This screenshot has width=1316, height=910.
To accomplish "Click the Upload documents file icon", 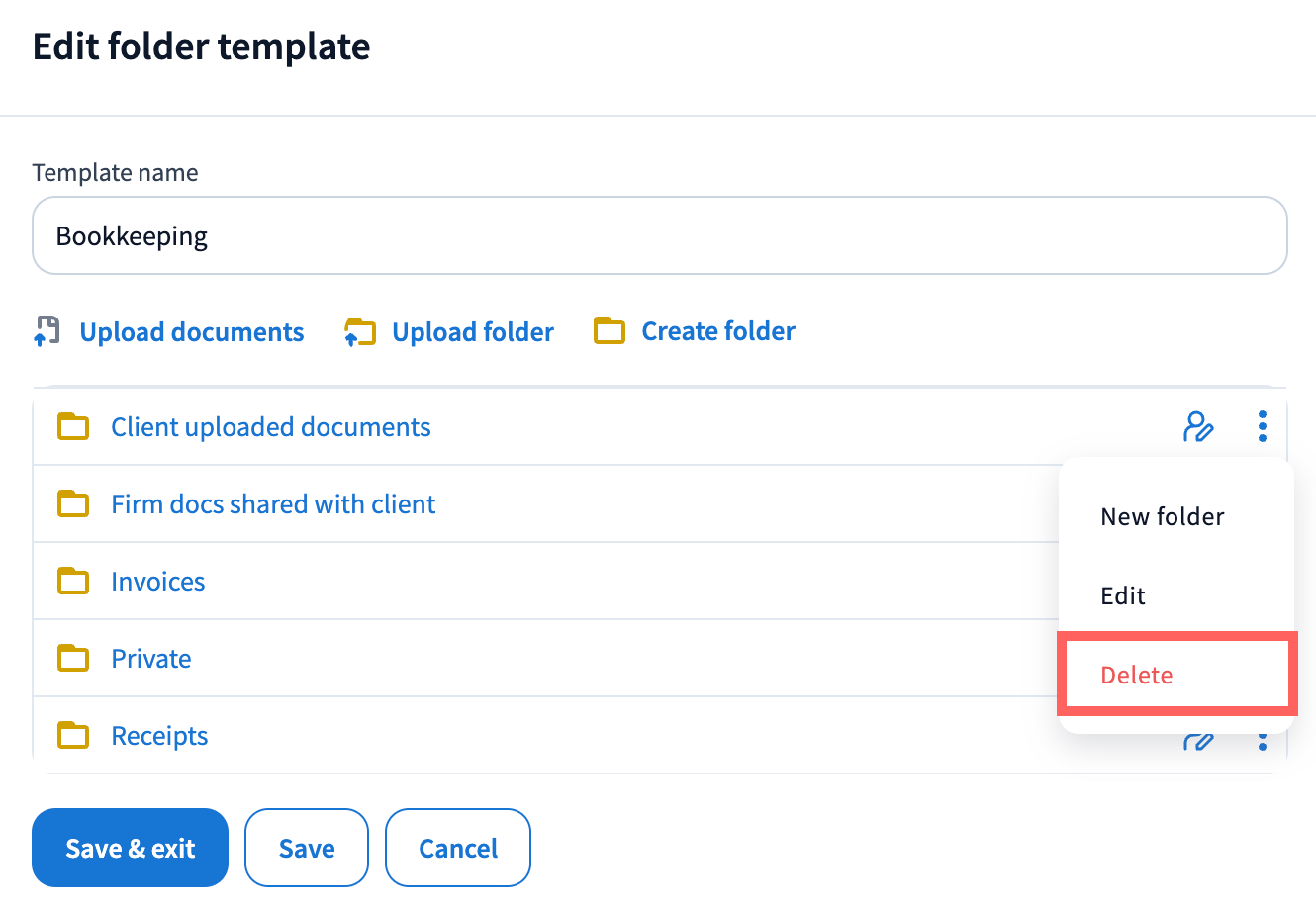I will coord(47,331).
